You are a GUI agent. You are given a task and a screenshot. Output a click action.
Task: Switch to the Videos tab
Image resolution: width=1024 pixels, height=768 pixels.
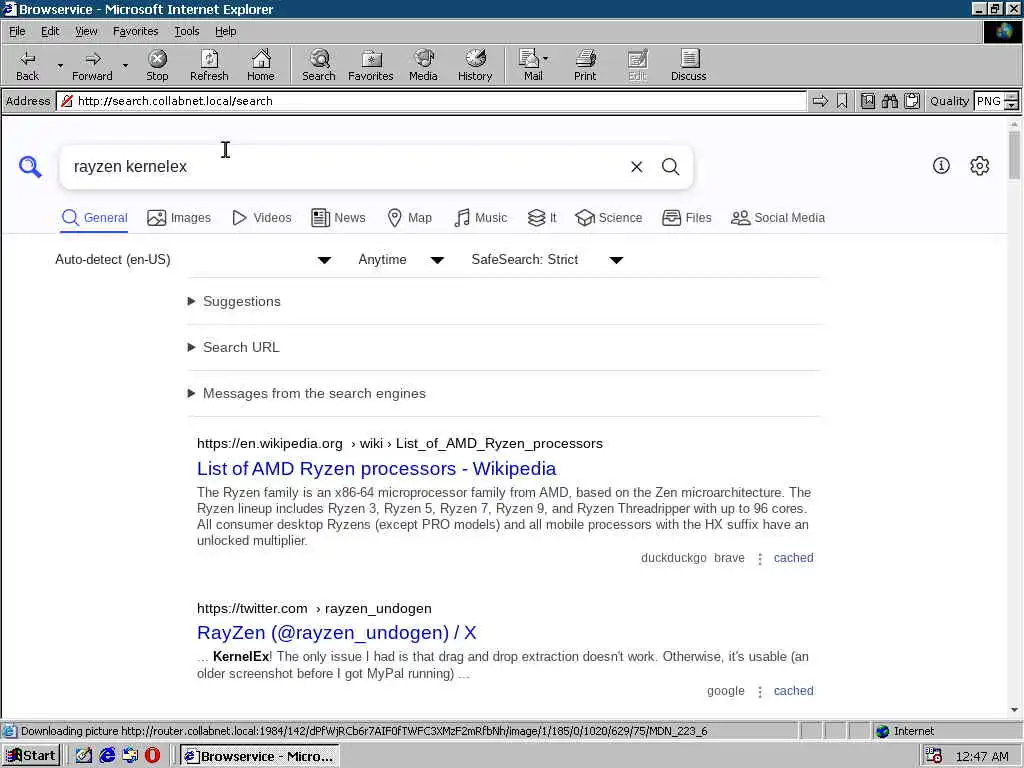click(262, 218)
